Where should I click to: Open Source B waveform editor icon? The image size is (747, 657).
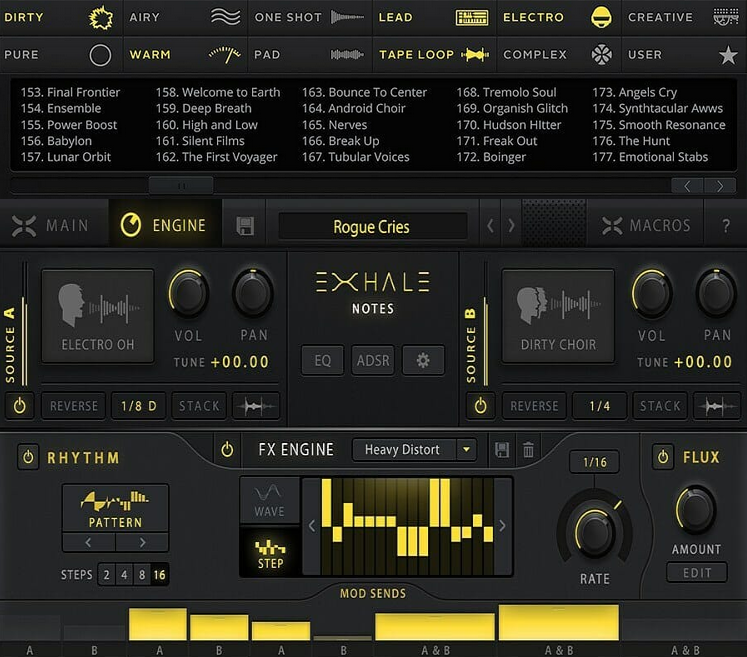pyautogui.click(x=717, y=406)
